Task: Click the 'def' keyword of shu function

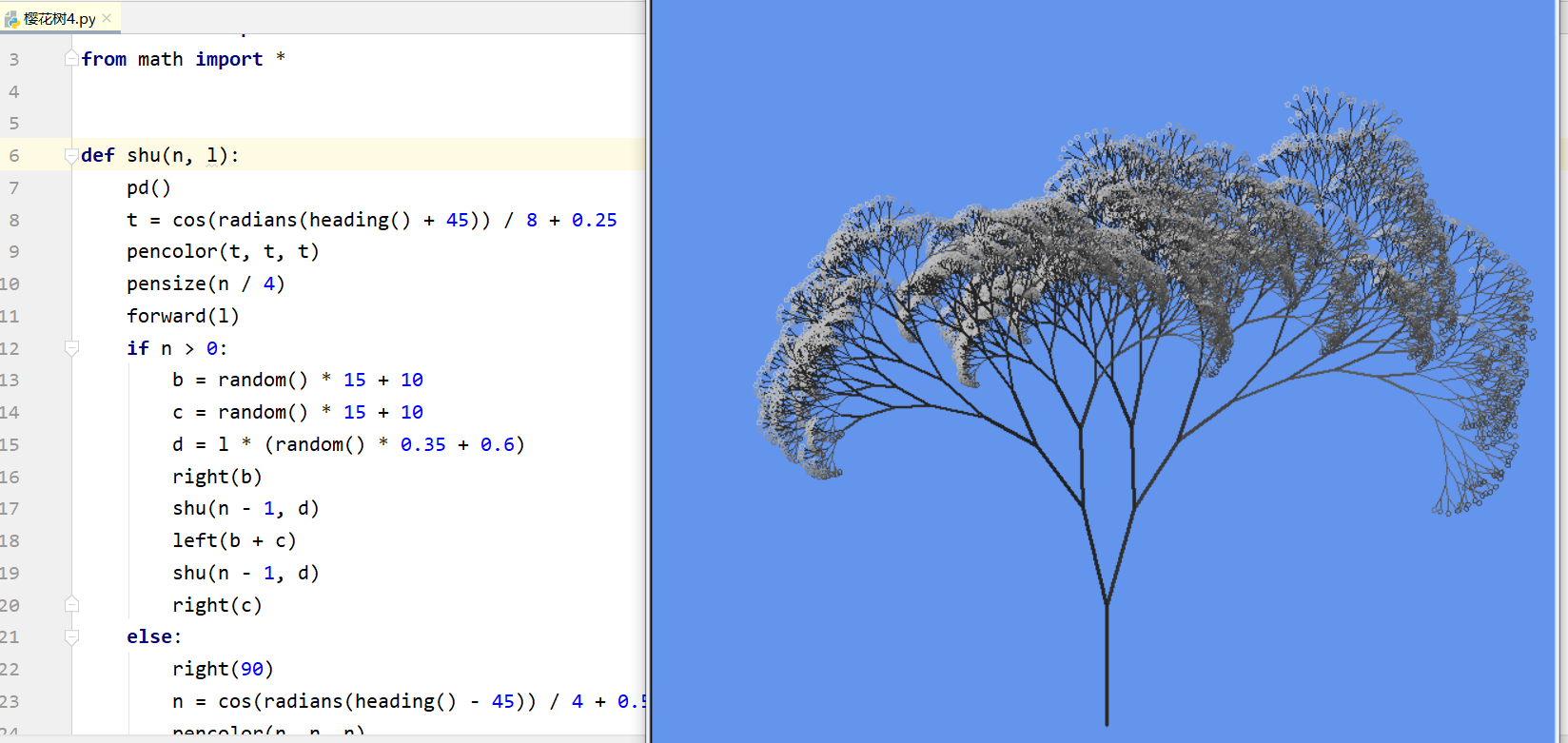Action: [98, 155]
